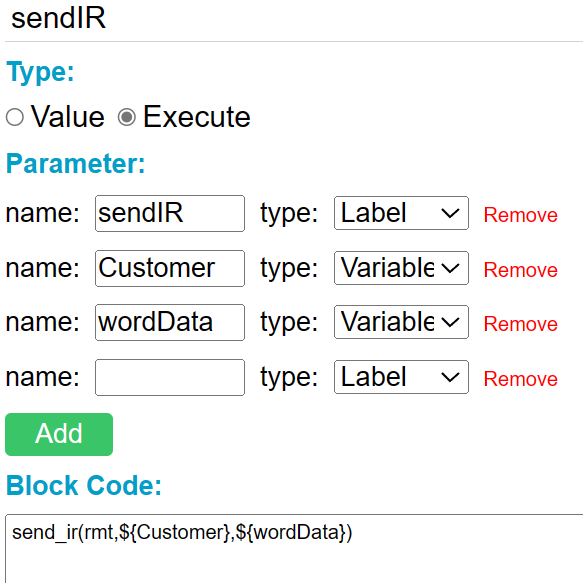Screen dimensions: 583x583
Task: Remove the Customer parameter
Action: point(521,270)
